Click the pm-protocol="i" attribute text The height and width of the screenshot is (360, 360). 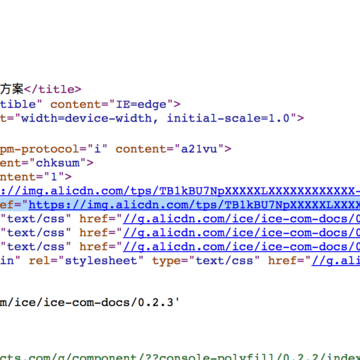(54, 149)
